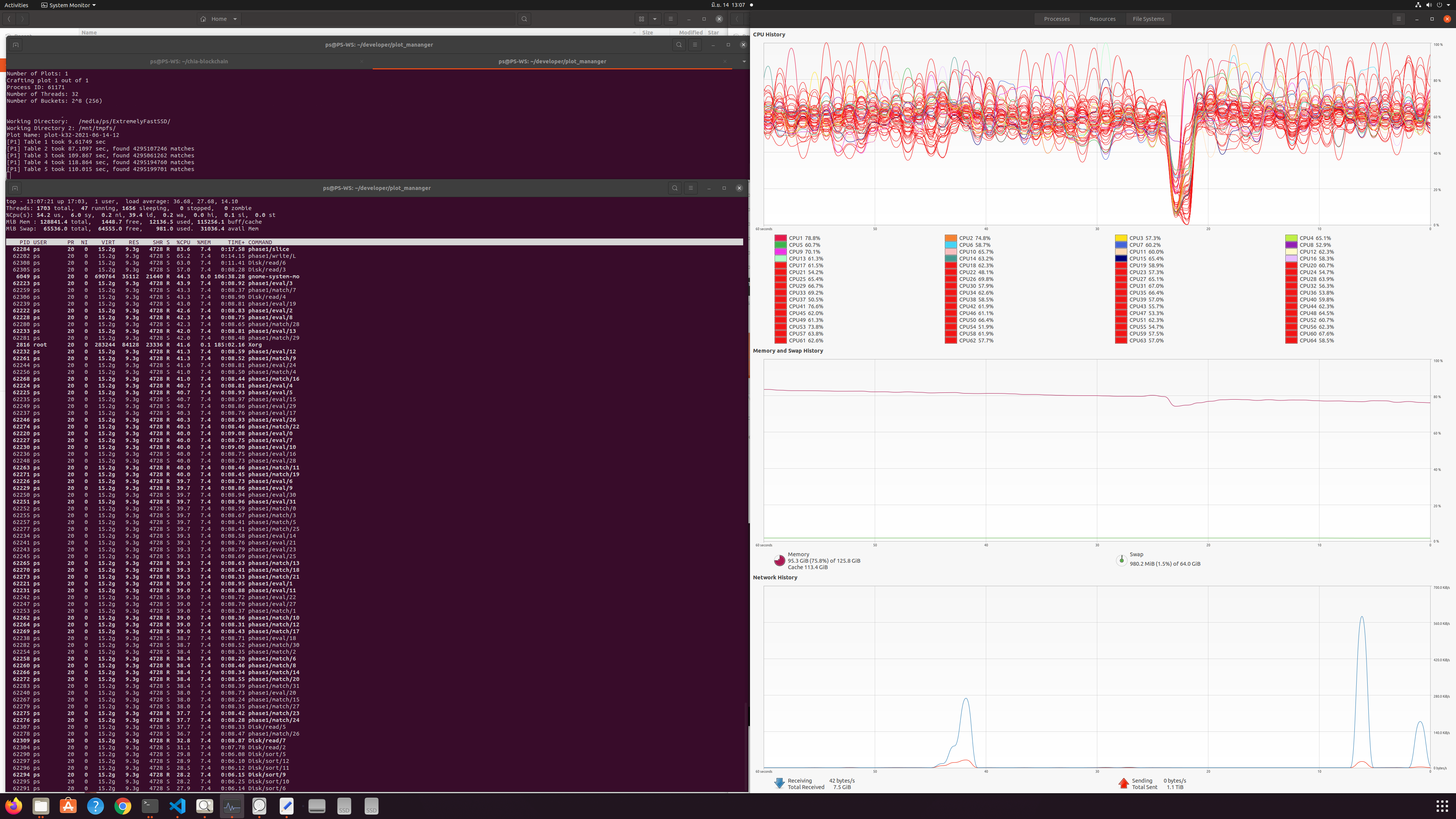Click the Swap pie indicator in Memory history
The width and height of the screenshot is (1456, 819).
tap(1122, 560)
